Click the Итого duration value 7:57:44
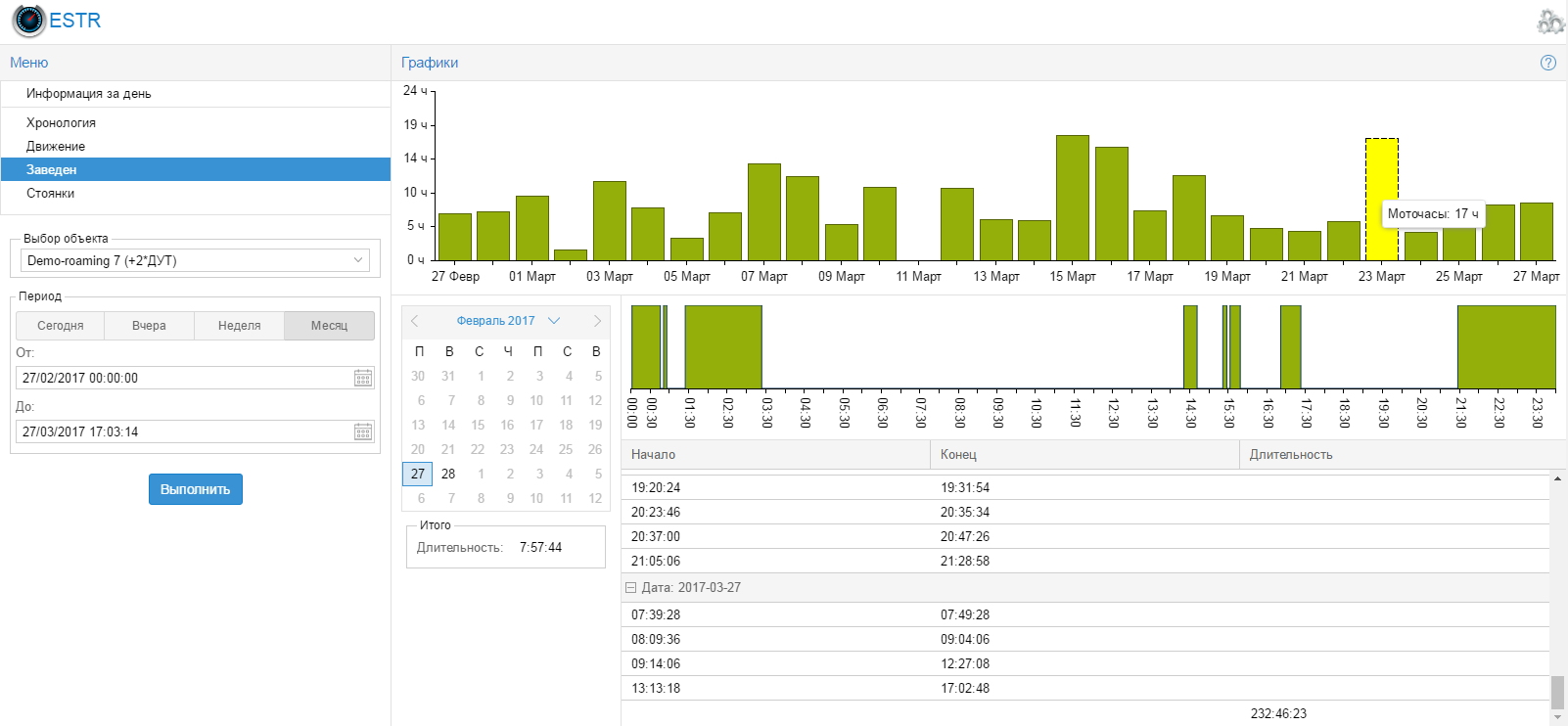 tap(540, 548)
